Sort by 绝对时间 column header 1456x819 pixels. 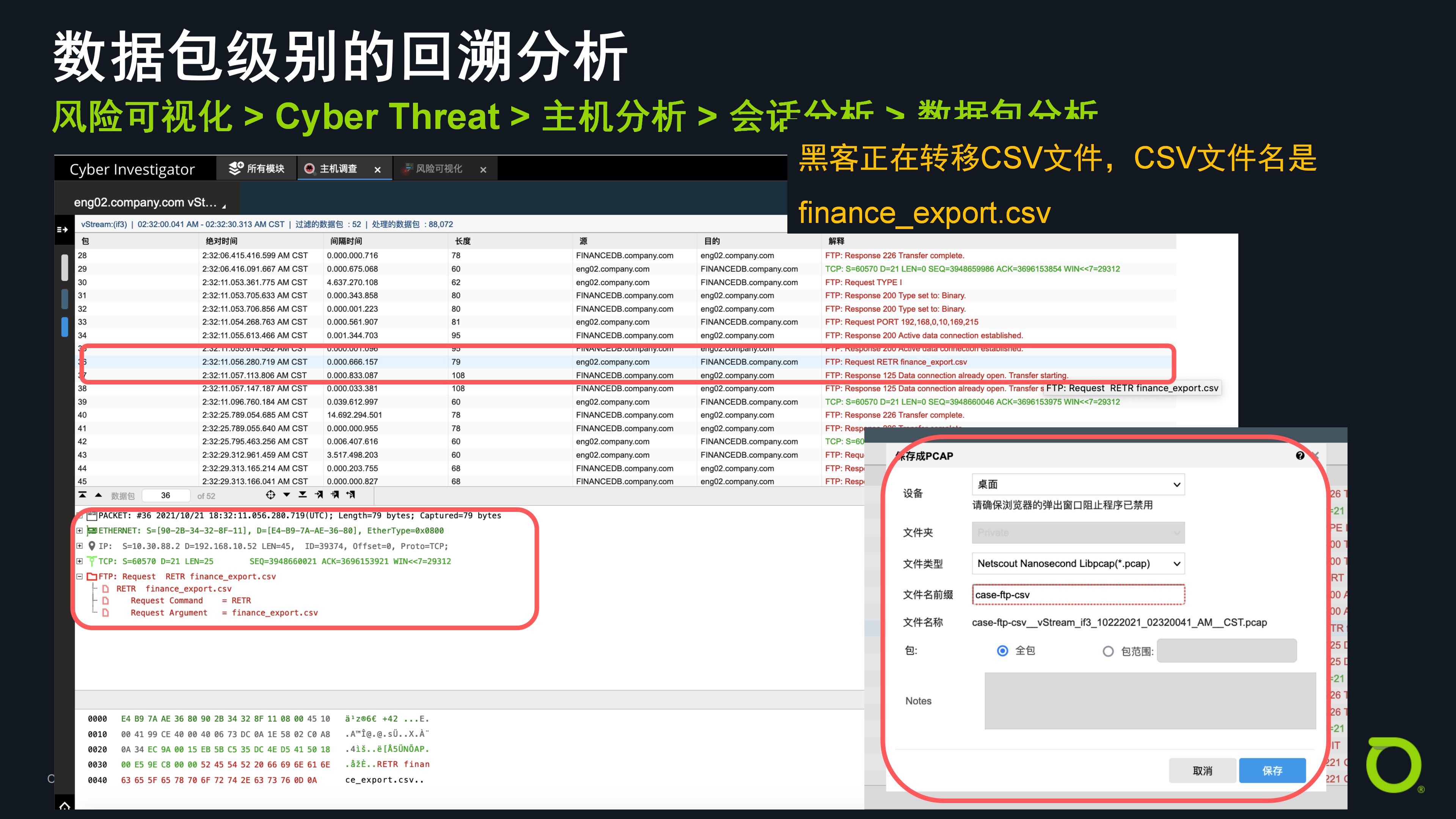pyautogui.click(x=261, y=242)
